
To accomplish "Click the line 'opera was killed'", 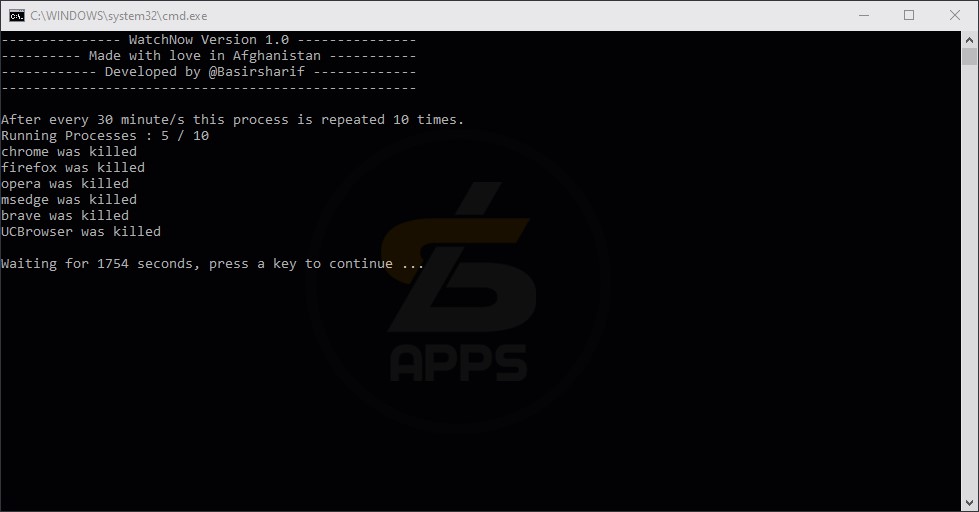I will (x=65, y=184).
